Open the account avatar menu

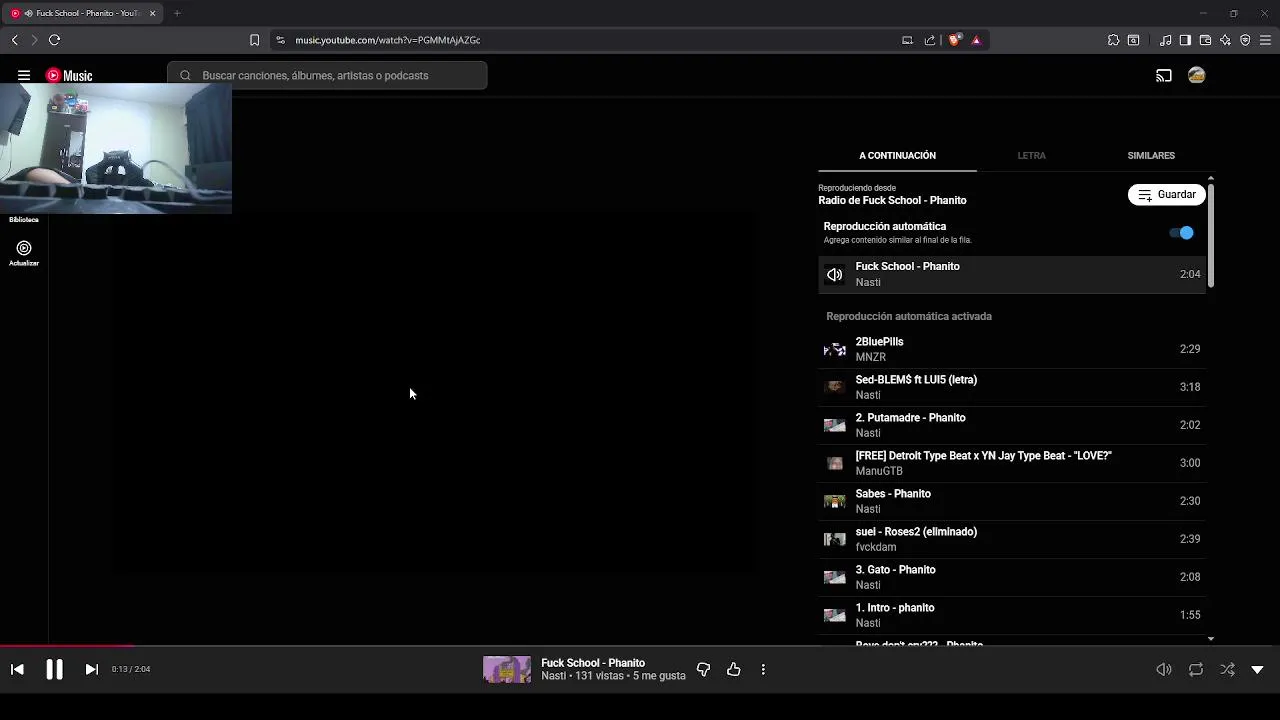(1196, 75)
